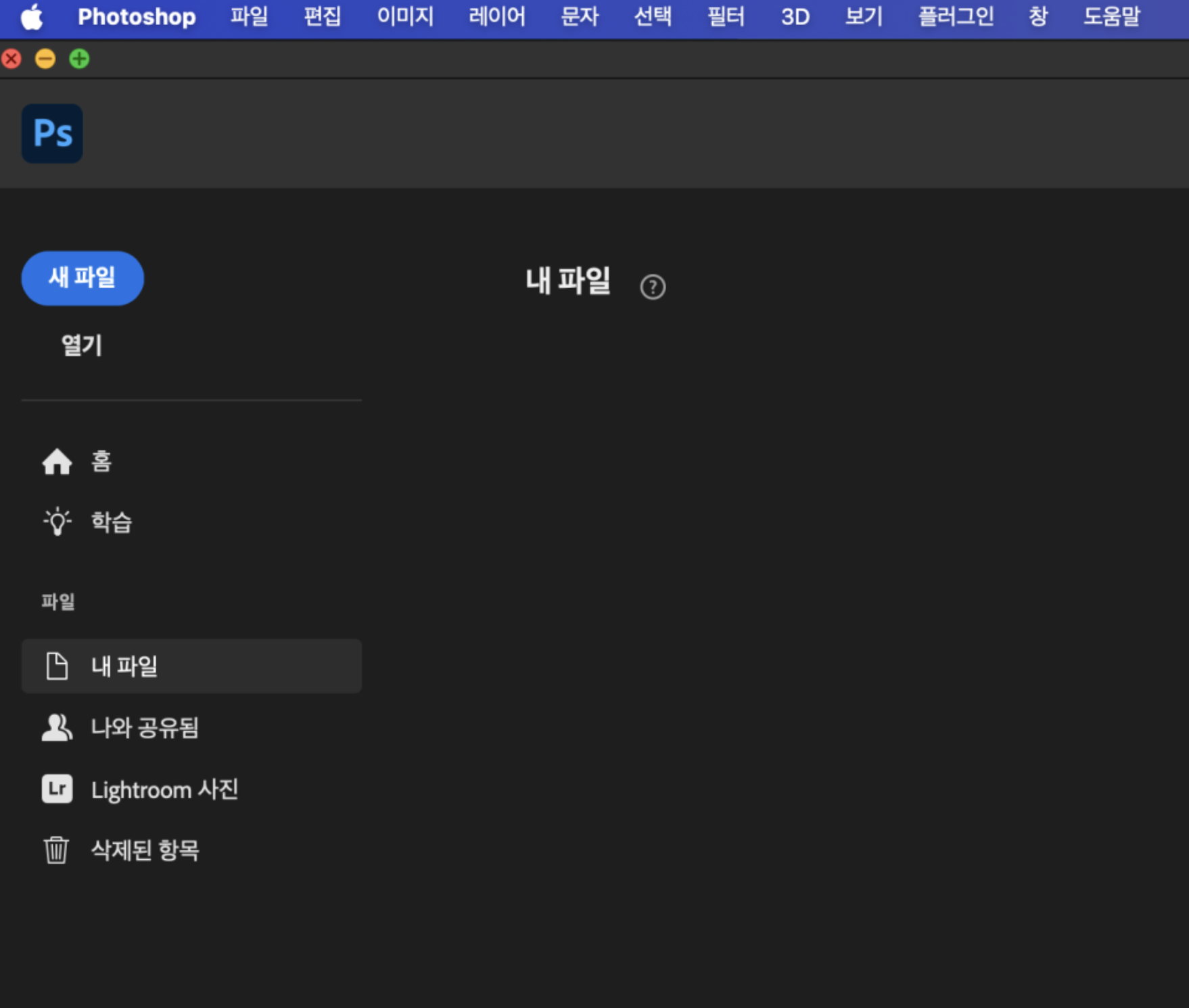Open the 보기 menu
The image size is (1189, 1008).
click(x=864, y=16)
